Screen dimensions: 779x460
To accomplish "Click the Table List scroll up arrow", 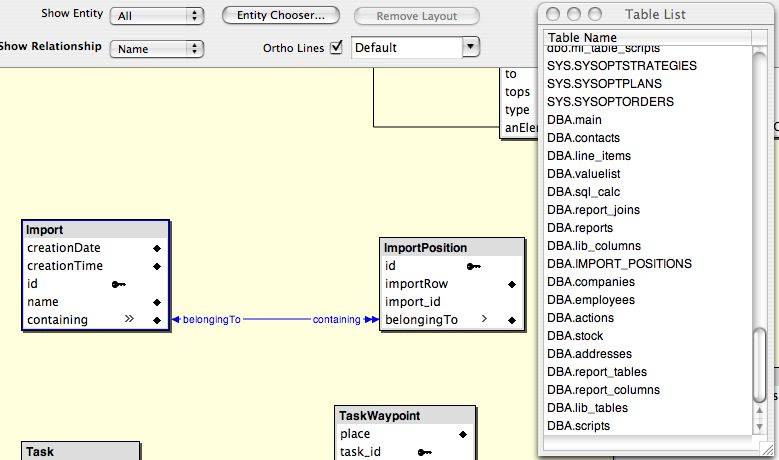I will pos(759,410).
